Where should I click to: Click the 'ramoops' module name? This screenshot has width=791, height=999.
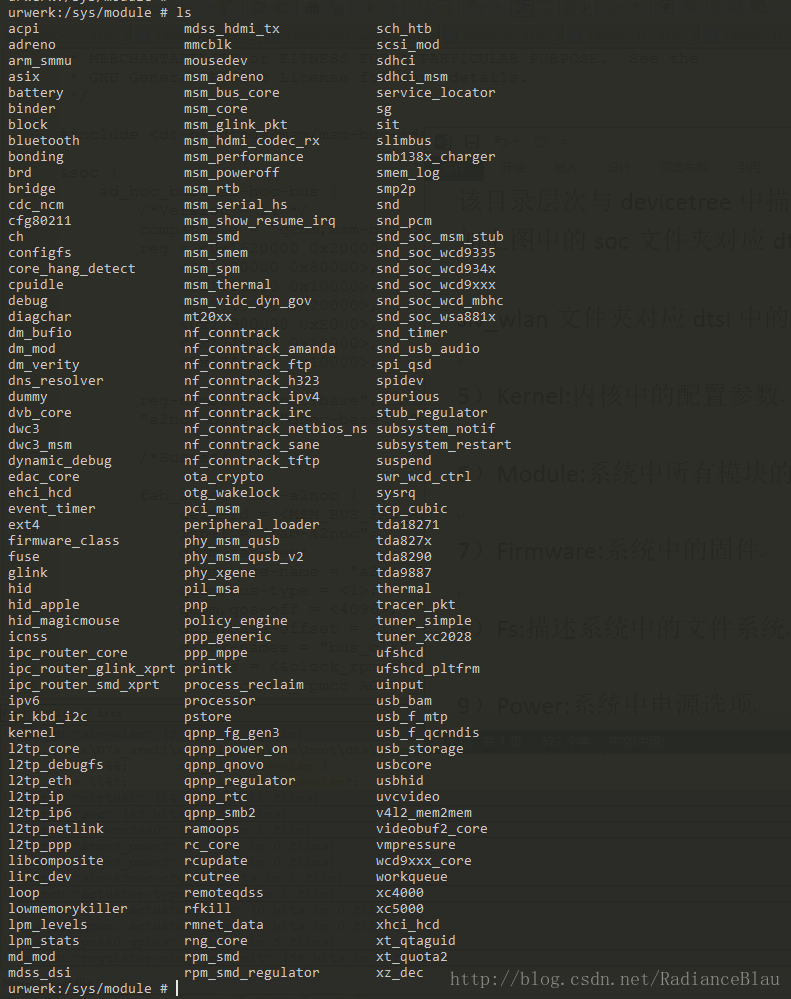coord(211,828)
